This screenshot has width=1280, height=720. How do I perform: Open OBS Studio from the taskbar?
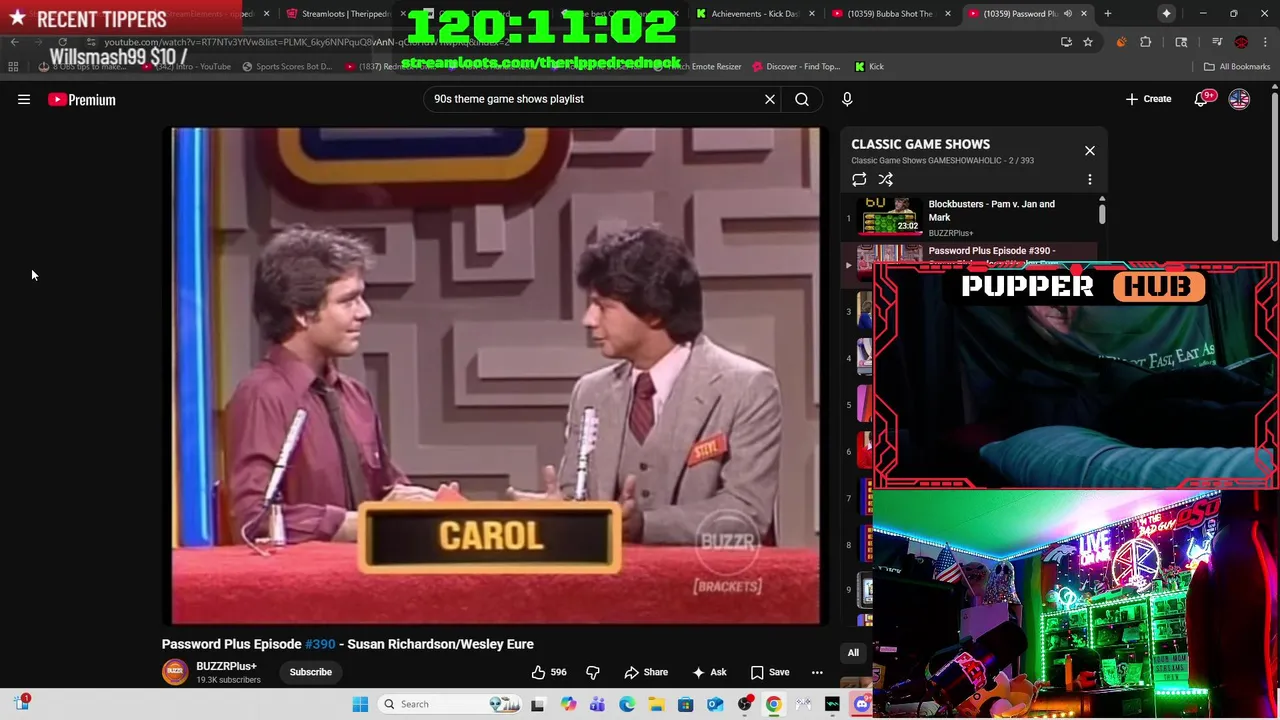pos(745,704)
